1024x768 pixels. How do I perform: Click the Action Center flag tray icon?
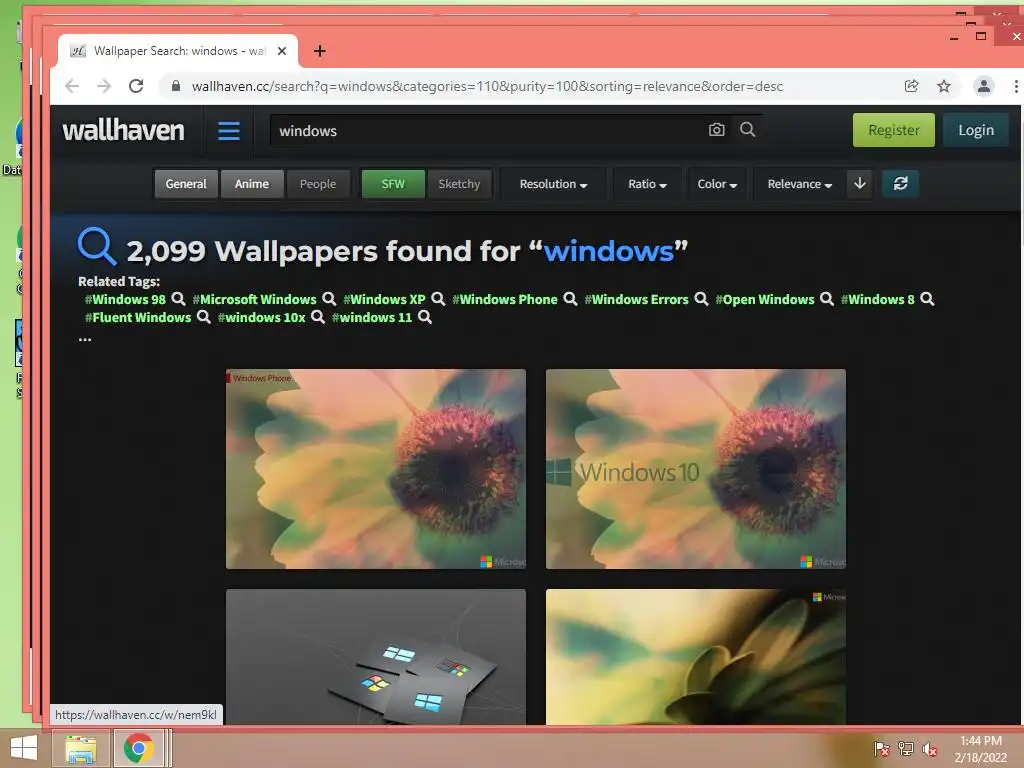point(882,749)
